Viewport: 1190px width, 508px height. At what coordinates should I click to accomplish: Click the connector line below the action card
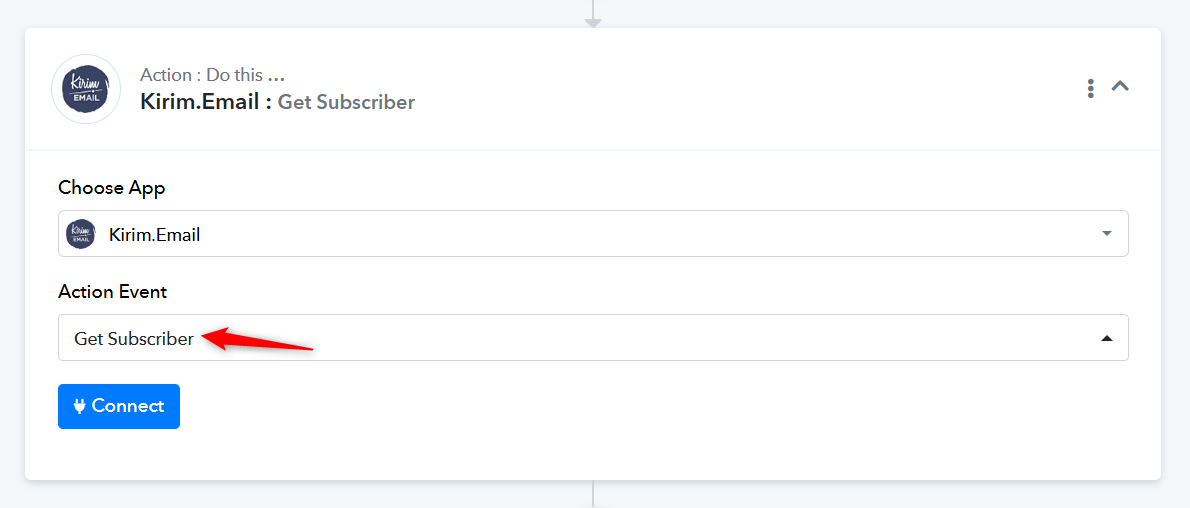pyautogui.click(x=593, y=494)
